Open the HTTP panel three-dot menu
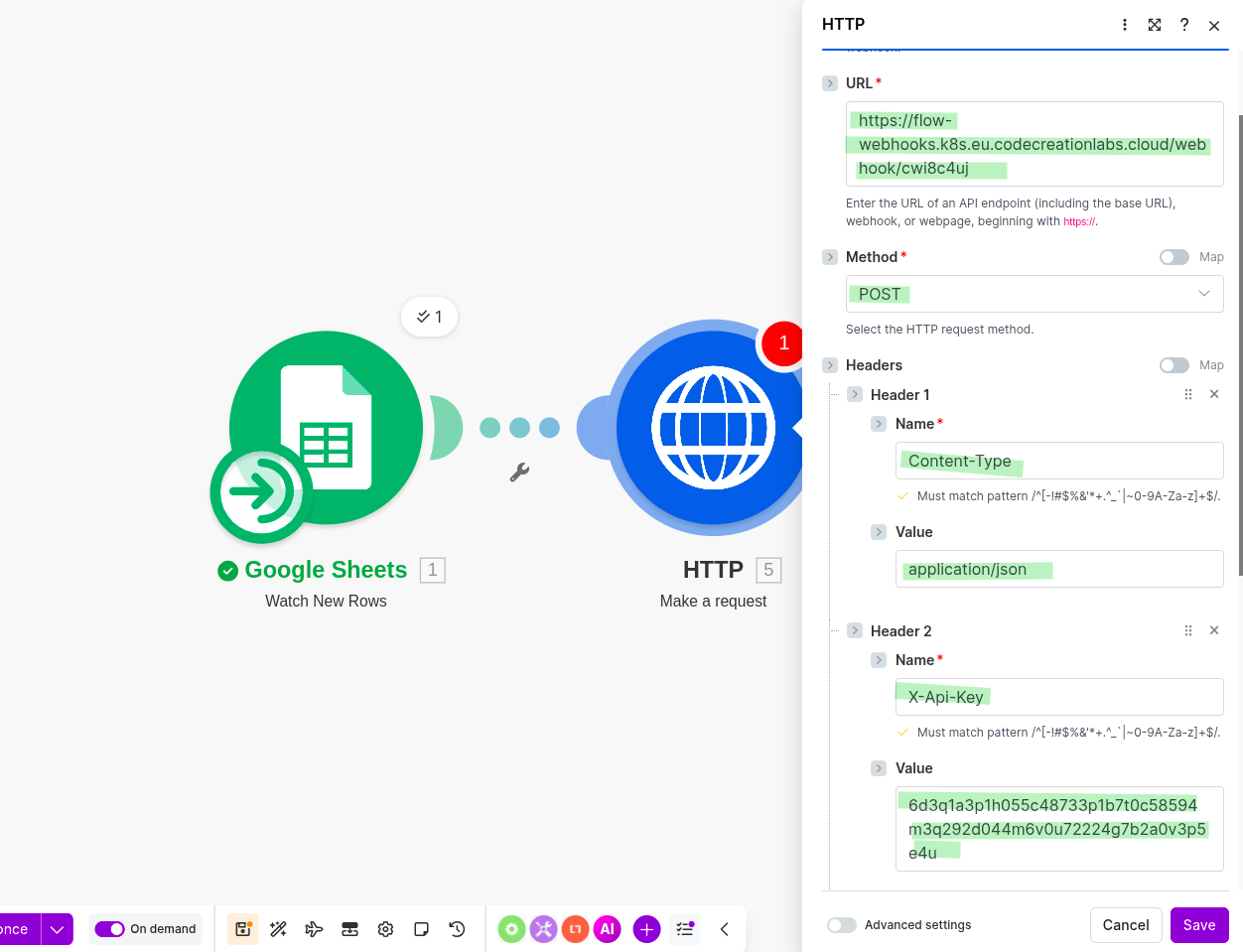 coord(1124,25)
